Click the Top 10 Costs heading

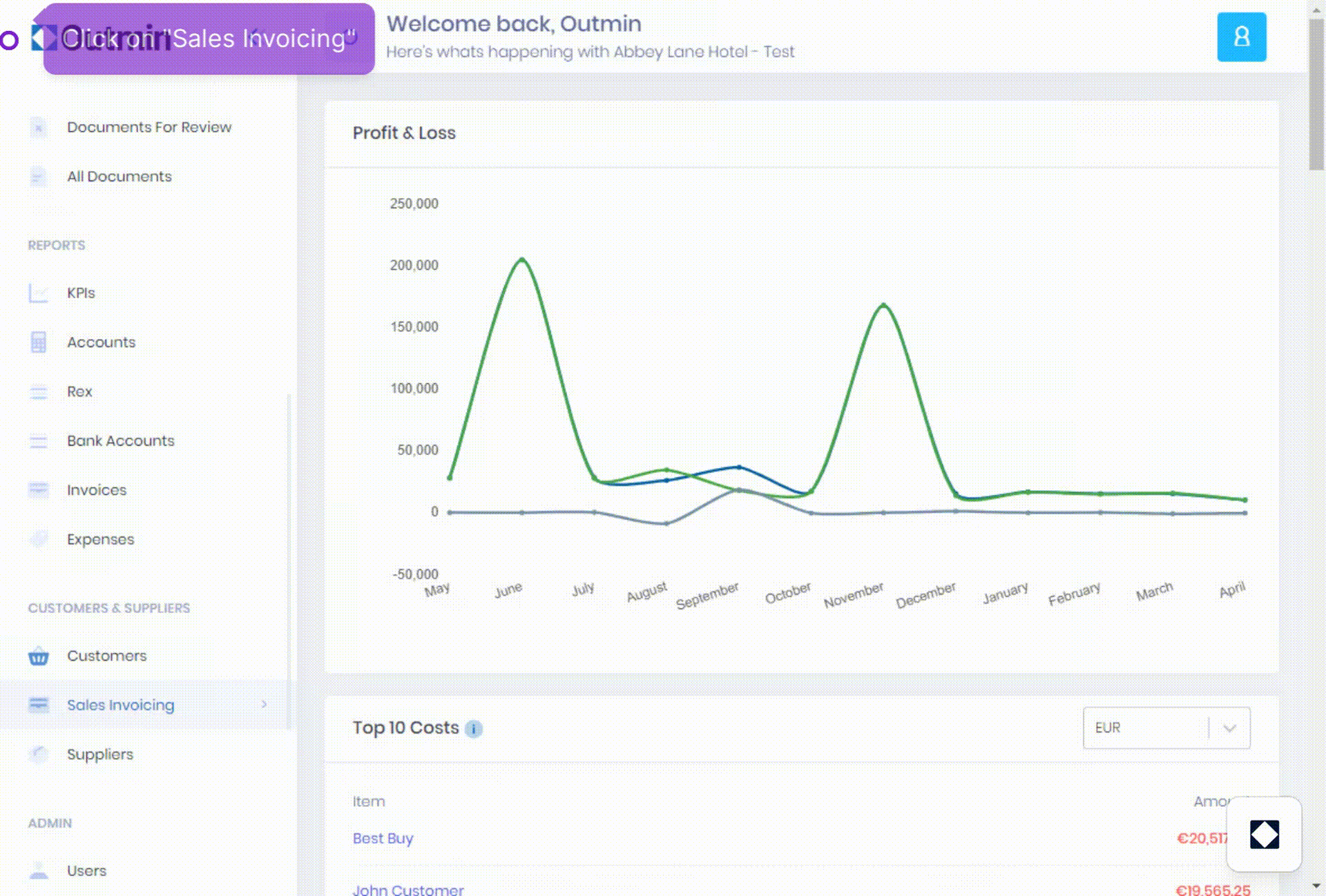pyautogui.click(x=405, y=728)
